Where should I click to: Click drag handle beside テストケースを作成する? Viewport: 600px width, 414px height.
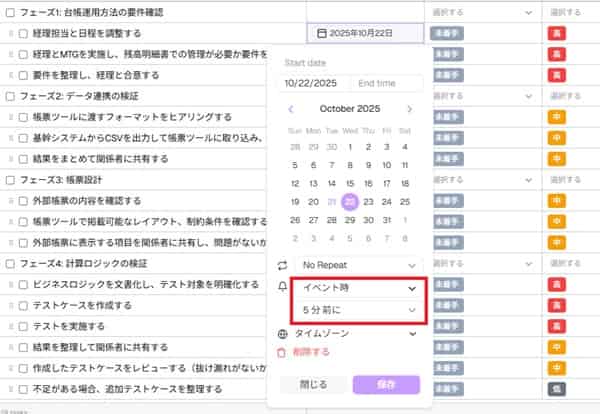(x=11, y=306)
